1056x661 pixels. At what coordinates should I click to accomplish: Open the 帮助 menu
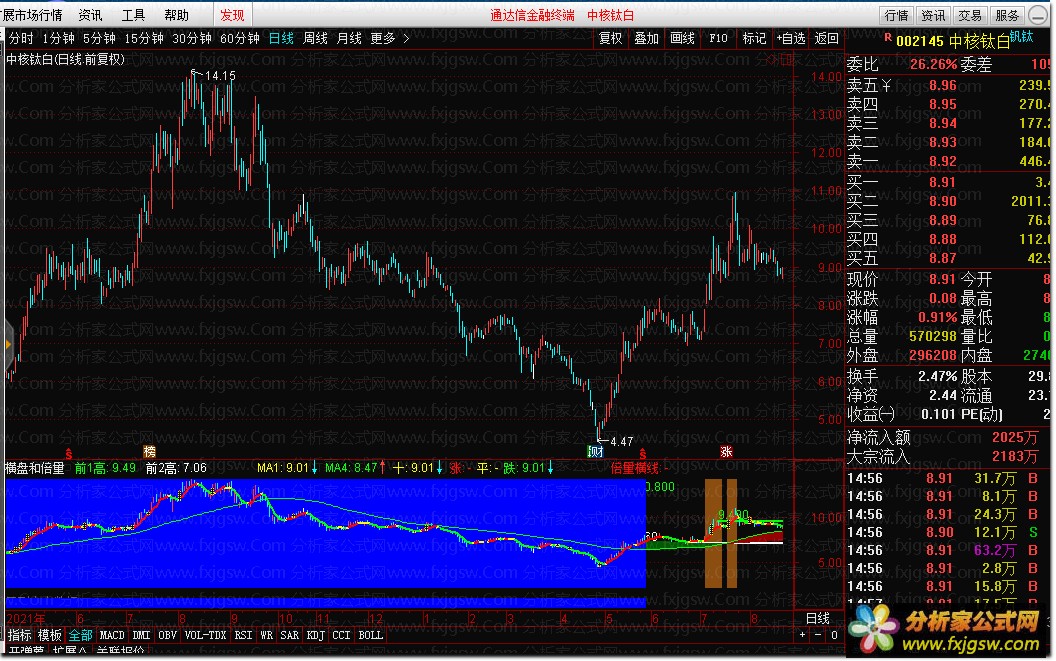176,15
